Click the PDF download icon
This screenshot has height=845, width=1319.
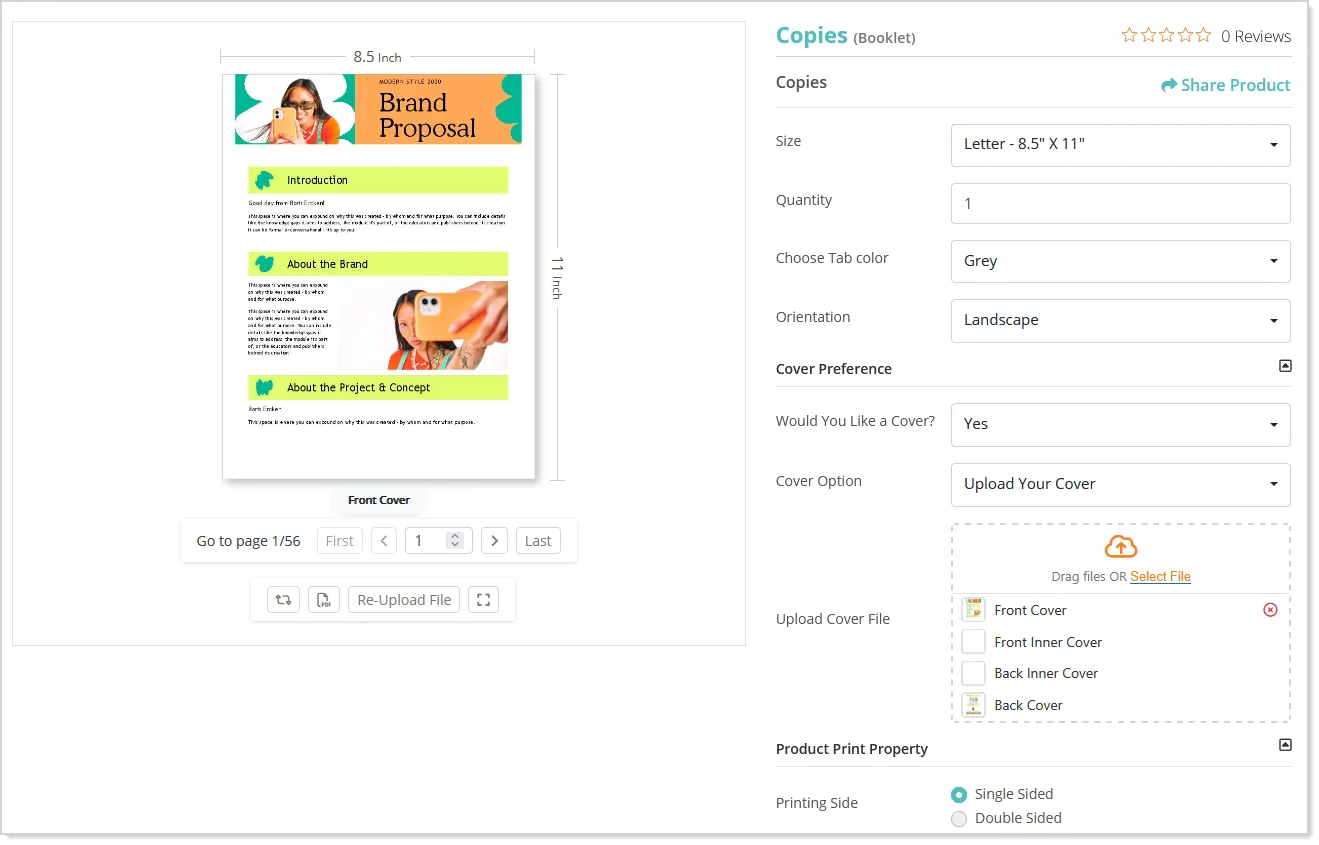point(324,600)
